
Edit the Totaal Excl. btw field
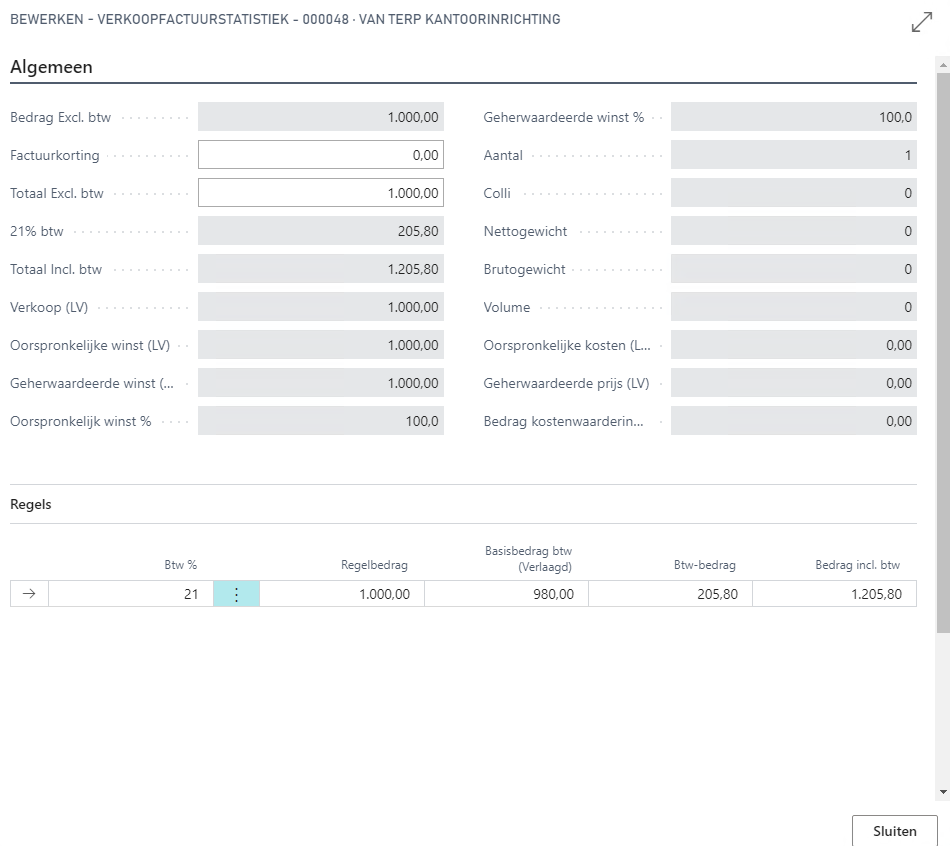(x=320, y=193)
